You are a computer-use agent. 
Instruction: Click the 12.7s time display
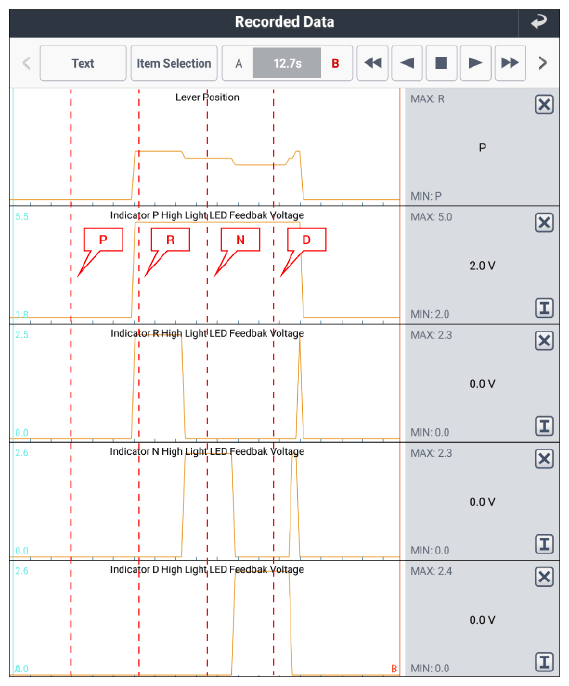point(287,64)
